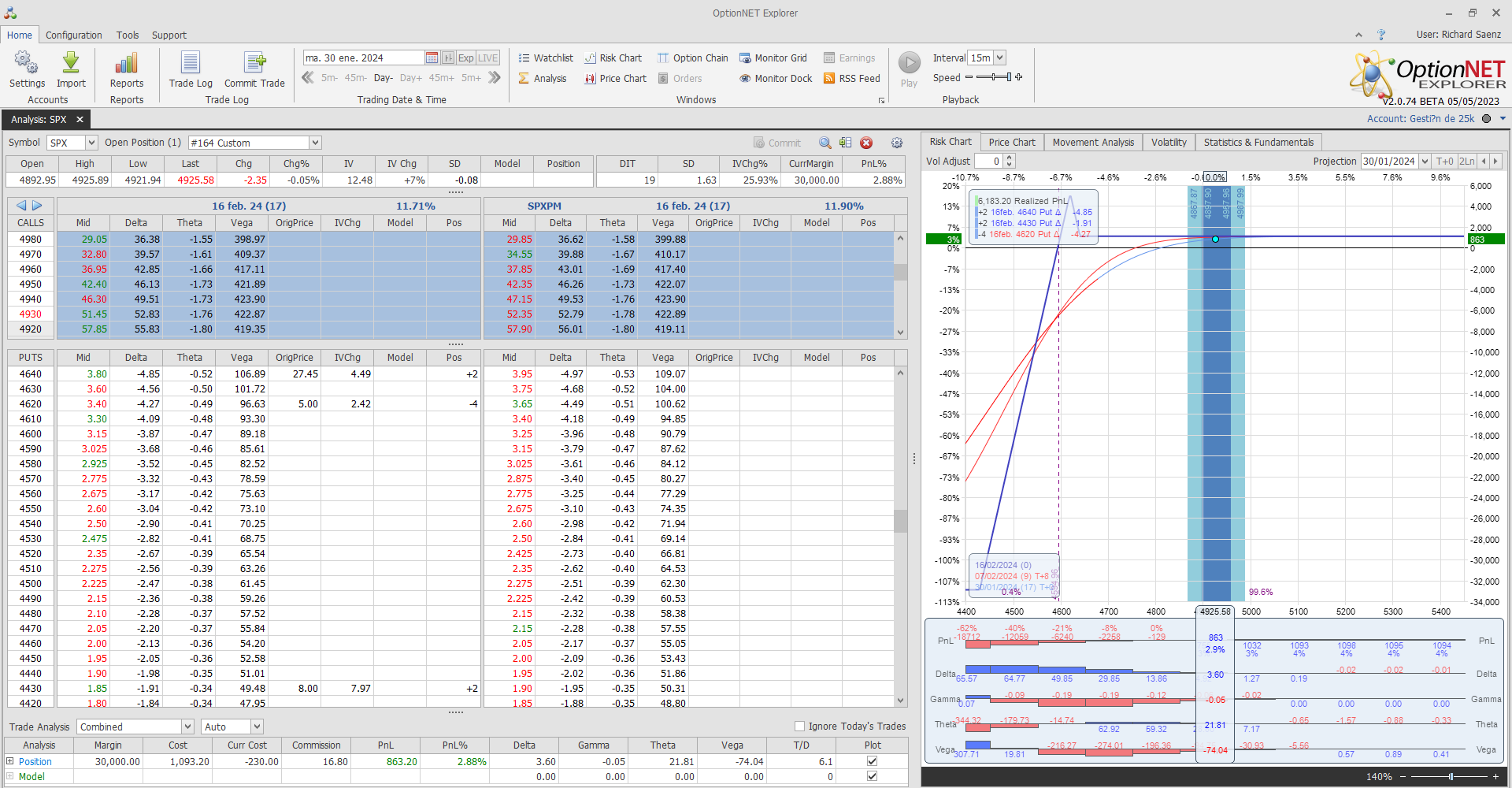Click the LIVE trading time button
This screenshot has width=1512, height=788.
488,58
